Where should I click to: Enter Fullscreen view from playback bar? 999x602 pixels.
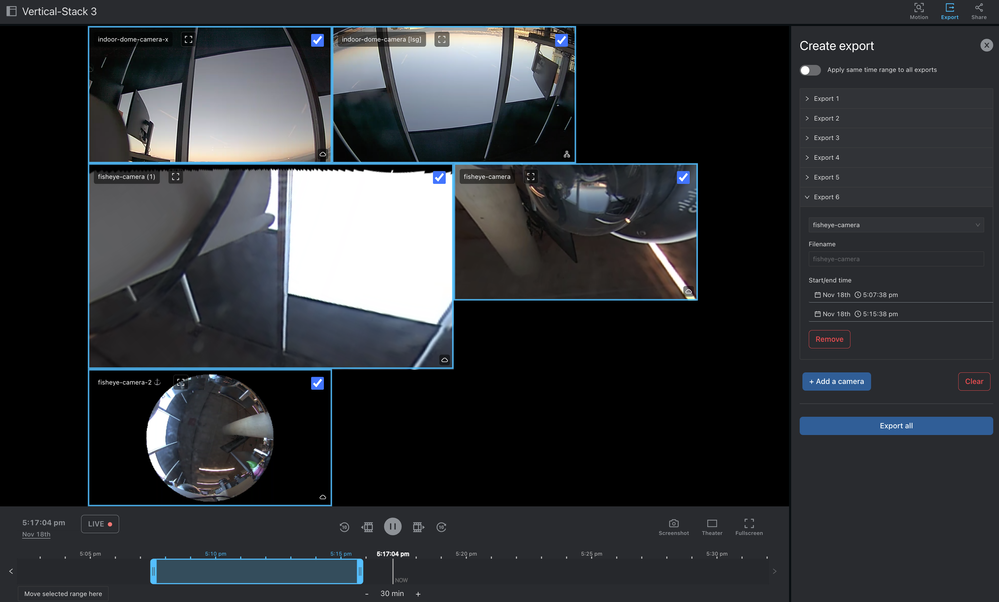click(x=749, y=526)
